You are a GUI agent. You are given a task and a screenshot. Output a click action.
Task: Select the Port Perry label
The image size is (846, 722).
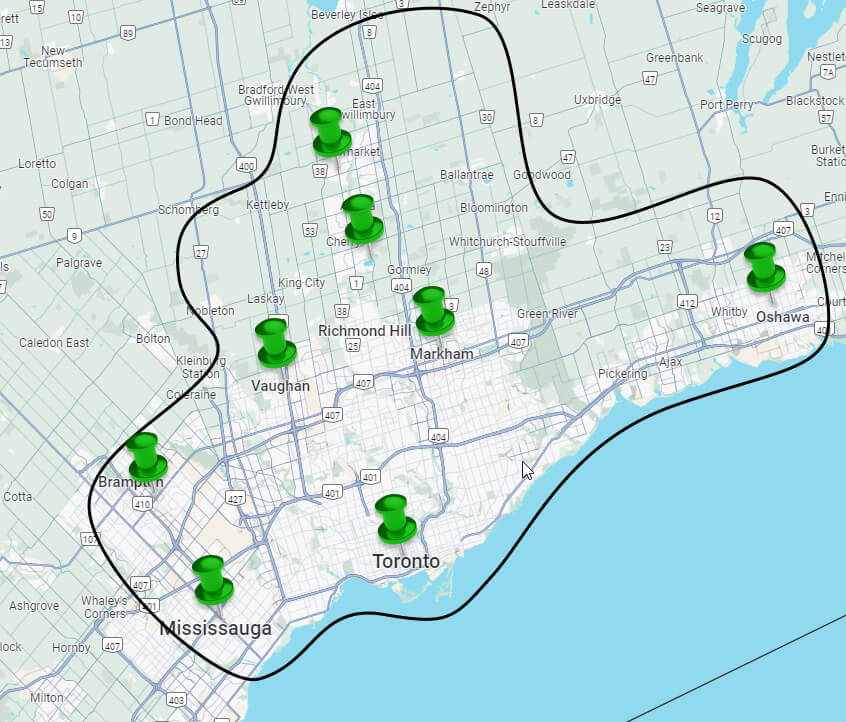727,104
